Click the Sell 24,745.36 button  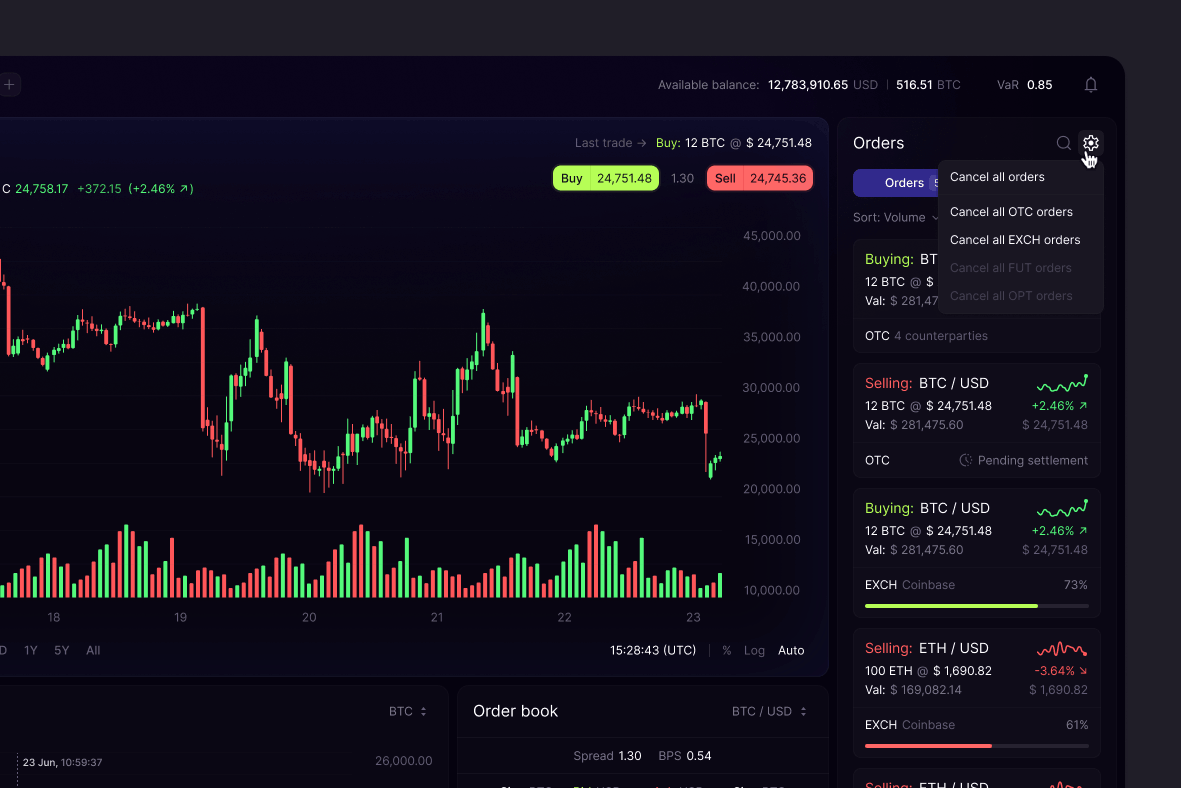pos(759,179)
